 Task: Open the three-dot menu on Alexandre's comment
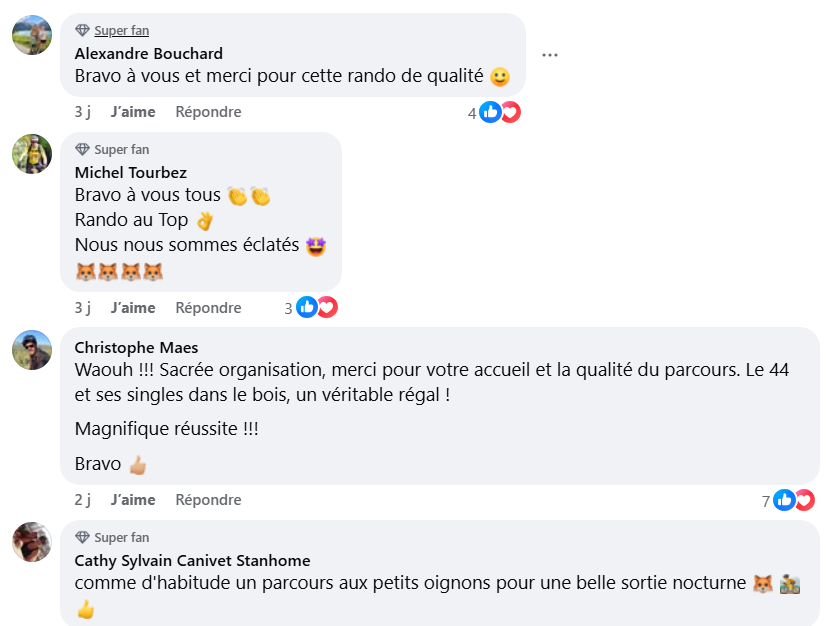pyautogui.click(x=550, y=55)
